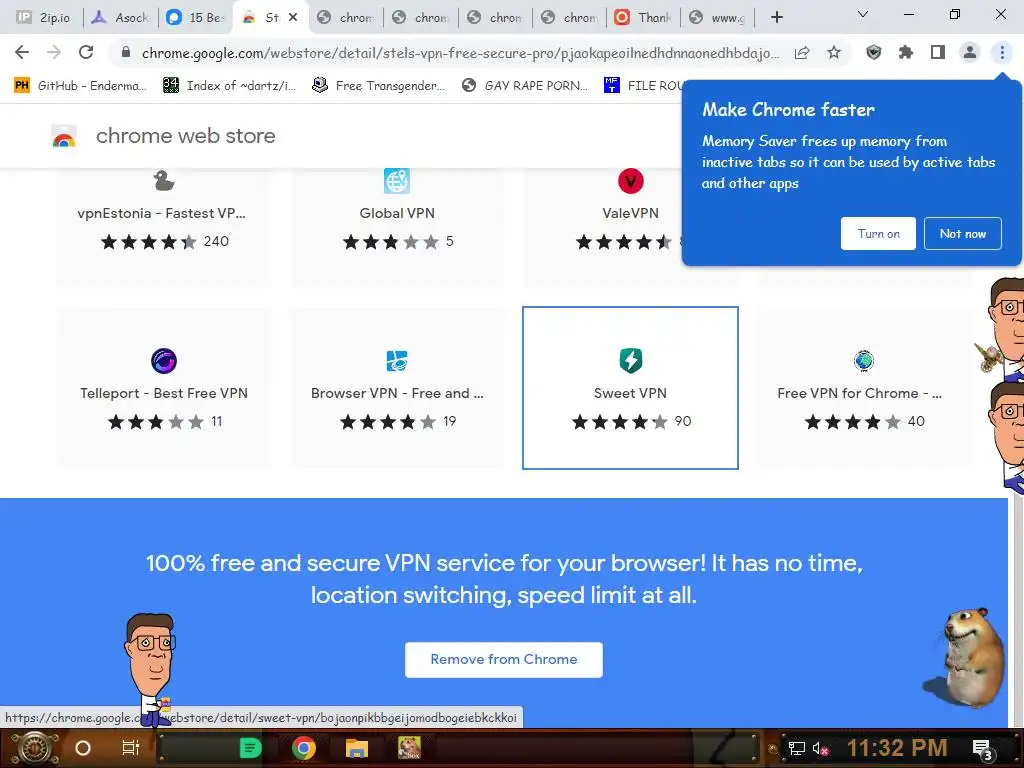The image size is (1024, 768).
Task: Switch to the 15 Be tab
Action: click(195, 18)
